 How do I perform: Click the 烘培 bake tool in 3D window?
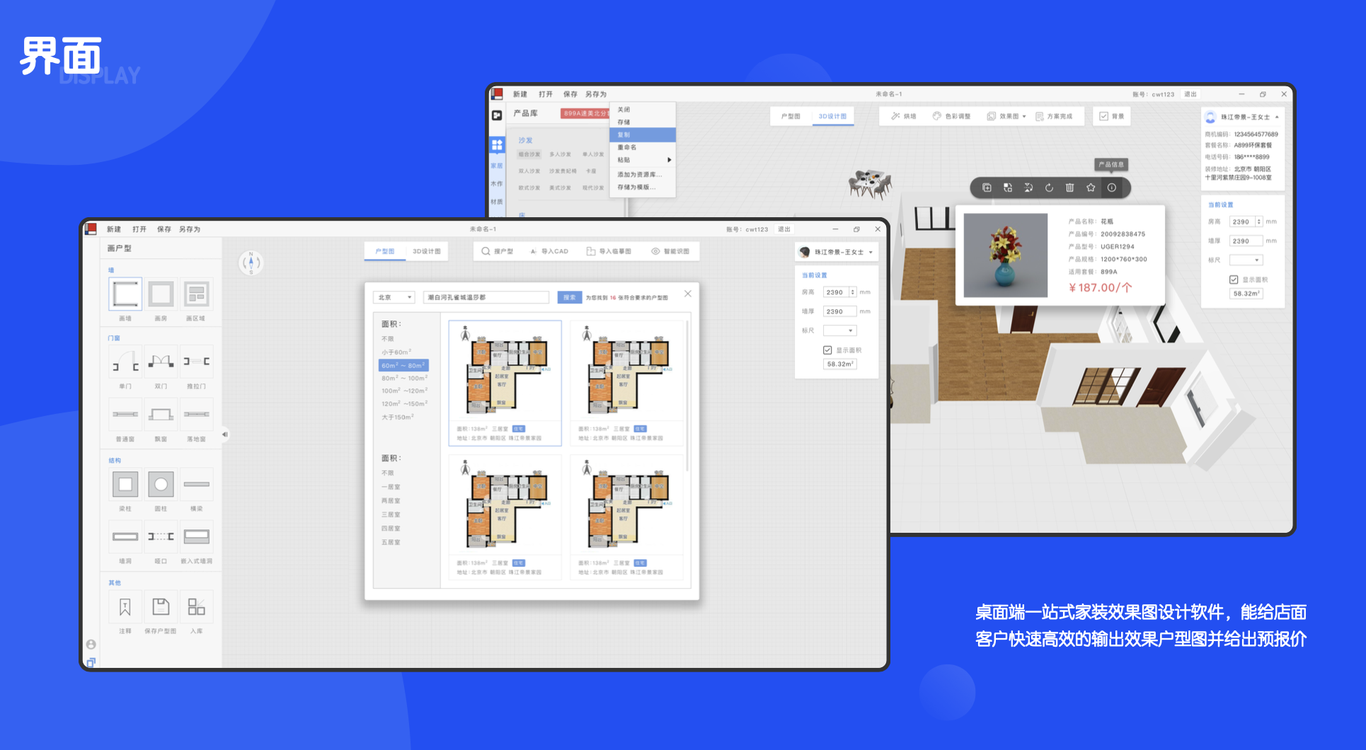point(904,116)
